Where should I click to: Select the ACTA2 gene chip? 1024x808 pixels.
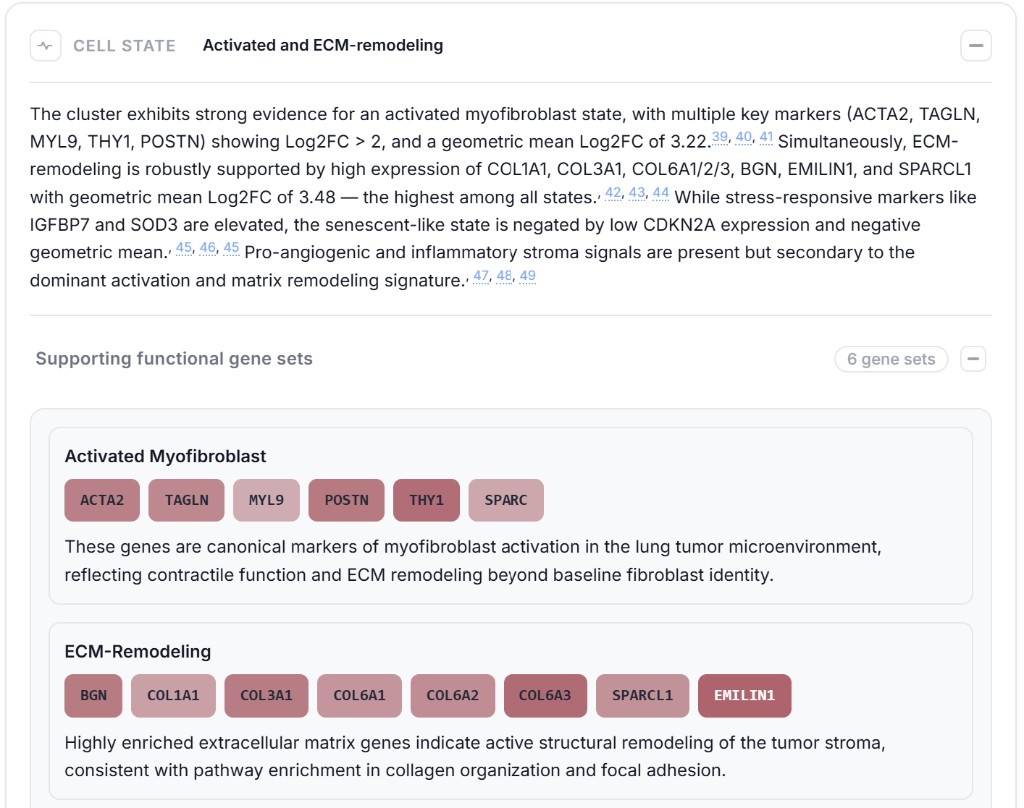102,500
